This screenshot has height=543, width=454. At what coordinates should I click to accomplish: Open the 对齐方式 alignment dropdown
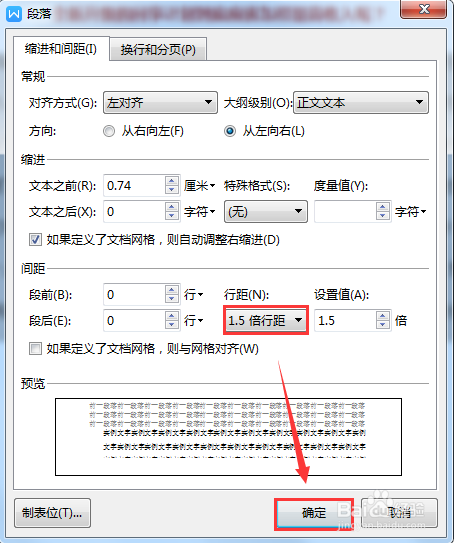click(x=160, y=103)
